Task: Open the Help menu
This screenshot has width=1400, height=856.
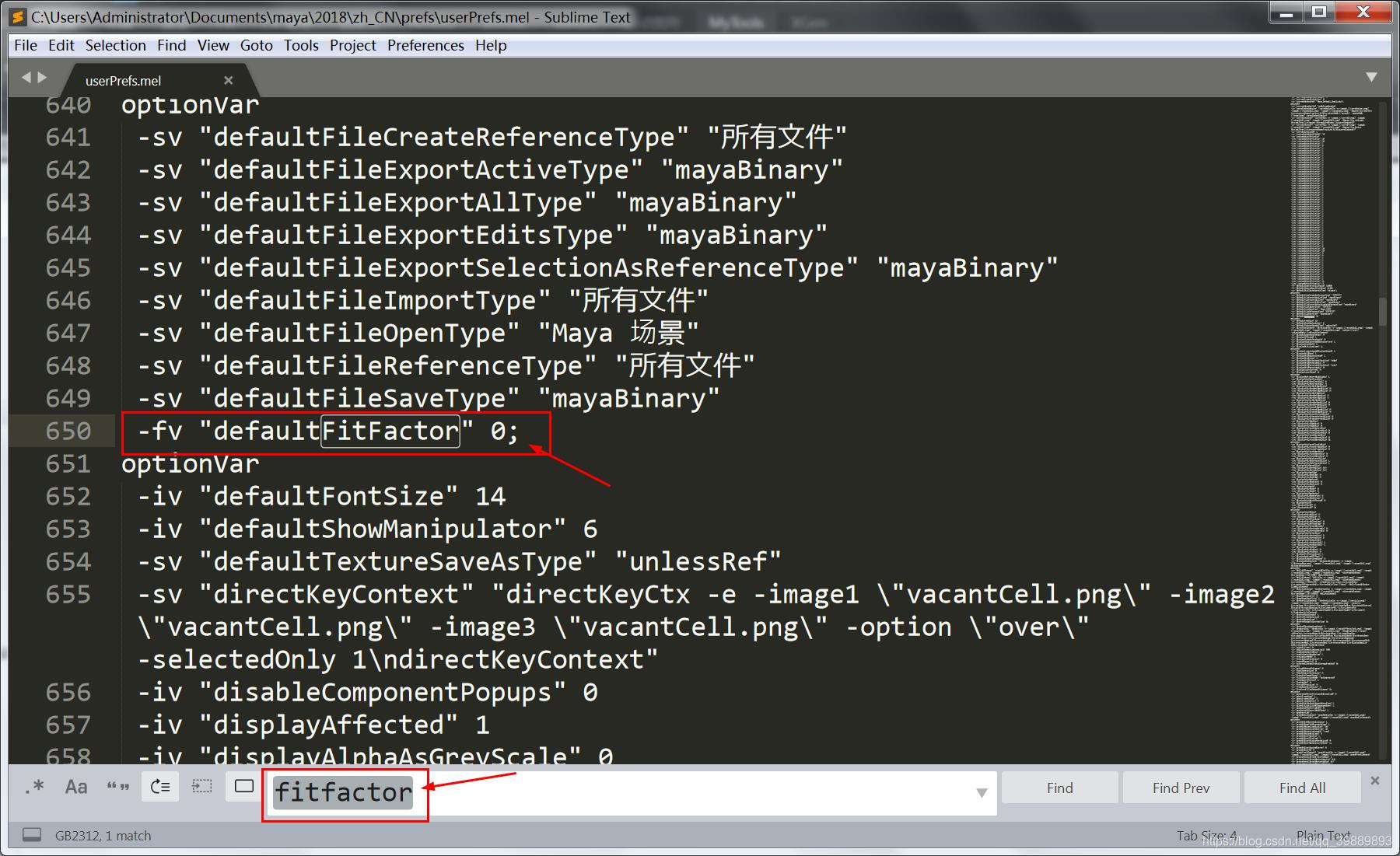Action: (491, 45)
